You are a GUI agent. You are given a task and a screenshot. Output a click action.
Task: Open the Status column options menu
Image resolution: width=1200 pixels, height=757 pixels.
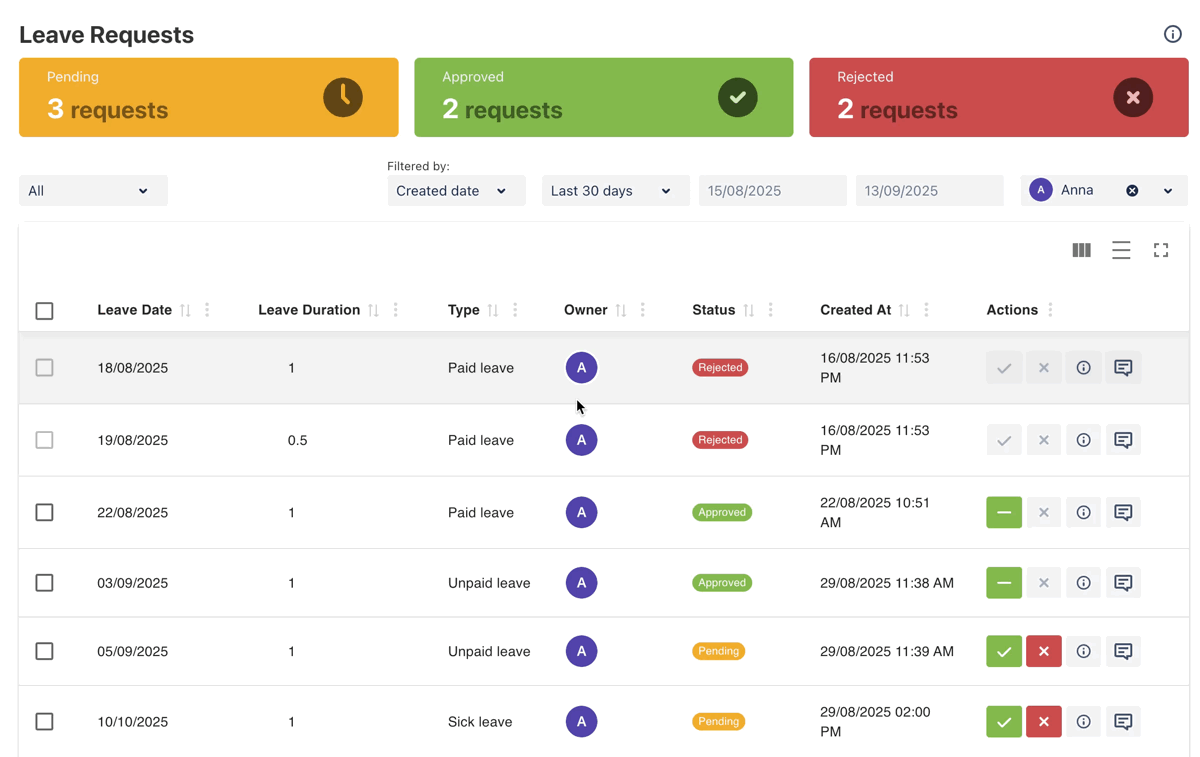pos(770,310)
